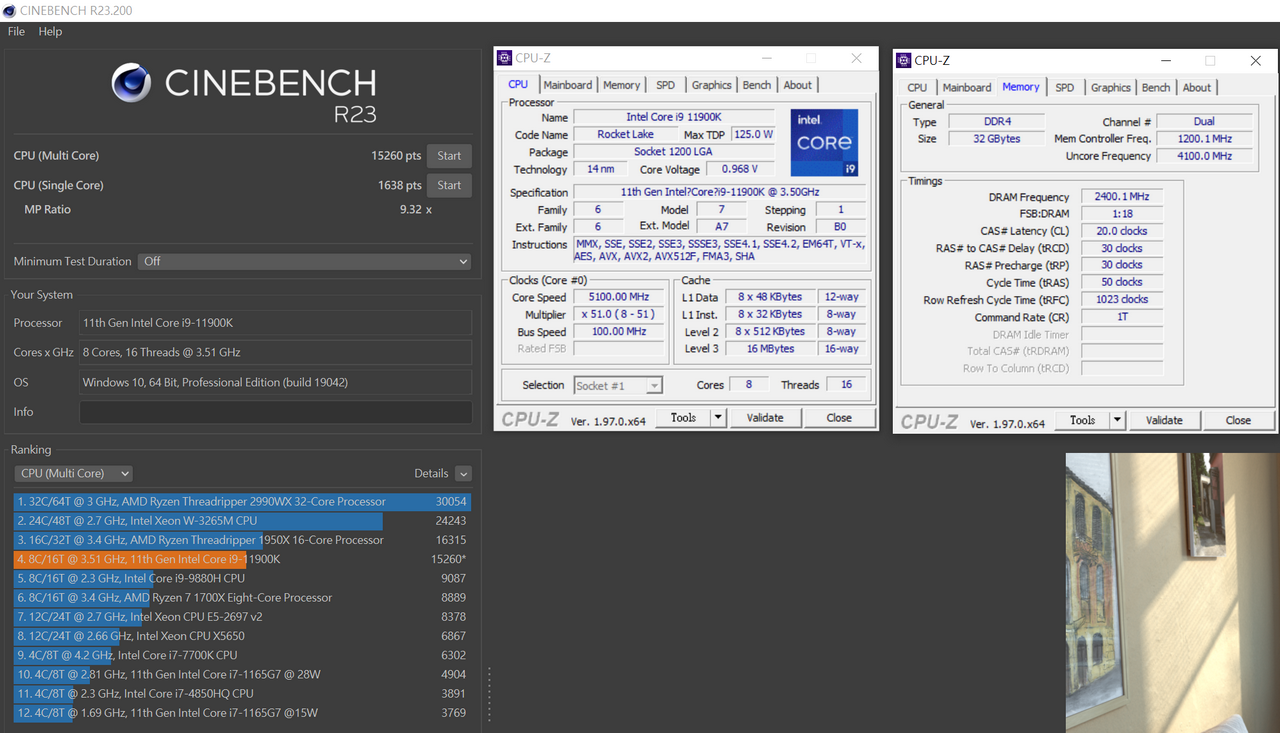Select Threadripper 1950X ranking row
The image size is (1280, 733).
coord(242,540)
